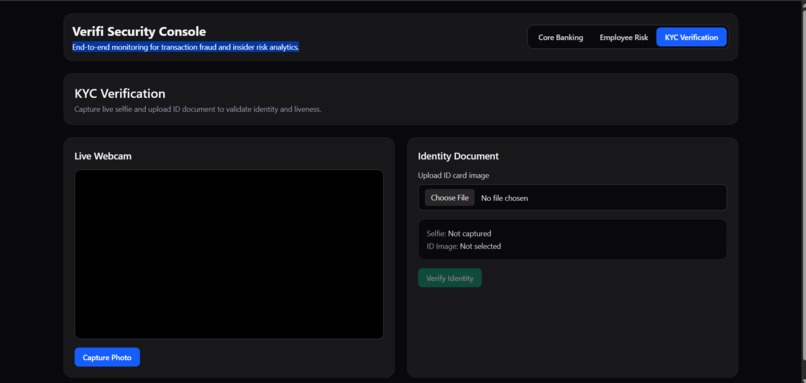Click the Capture Photo button

click(107, 357)
